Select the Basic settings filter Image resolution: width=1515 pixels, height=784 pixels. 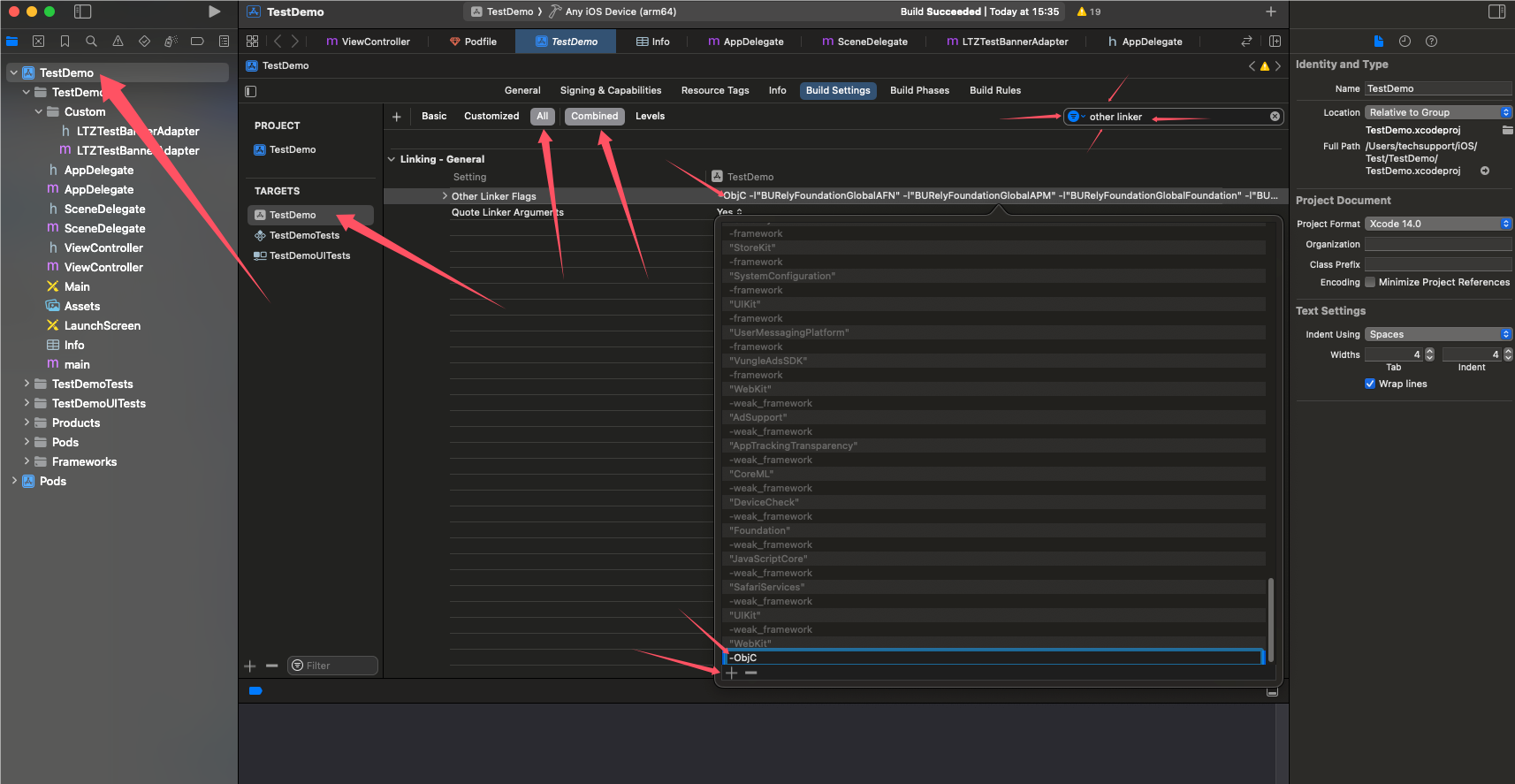point(434,116)
